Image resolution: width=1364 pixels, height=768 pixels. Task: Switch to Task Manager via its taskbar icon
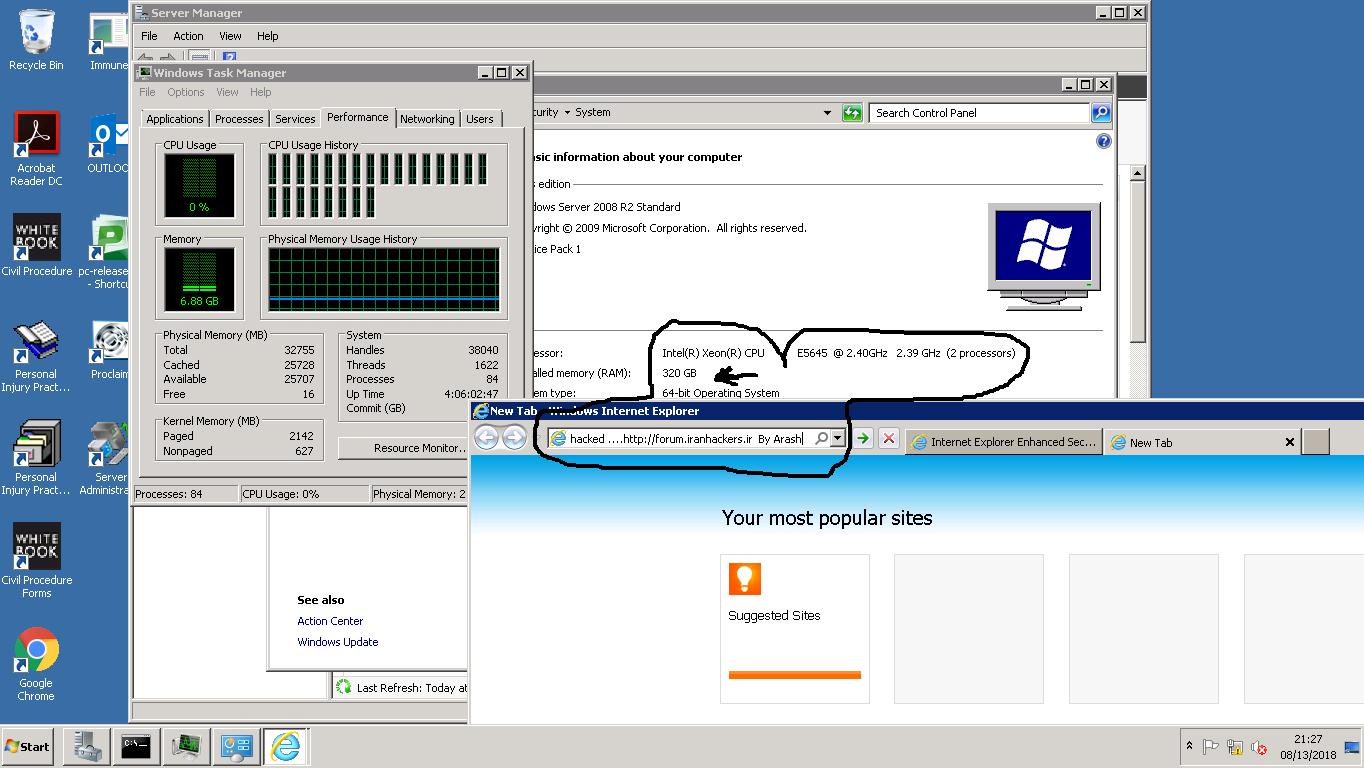click(186, 746)
